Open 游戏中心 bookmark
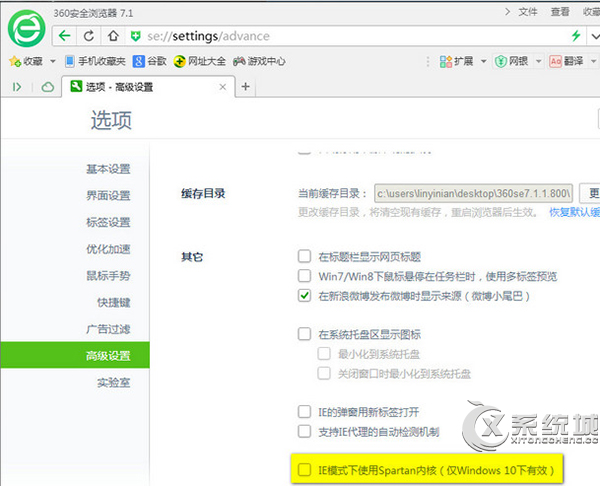 (x=259, y=61)
